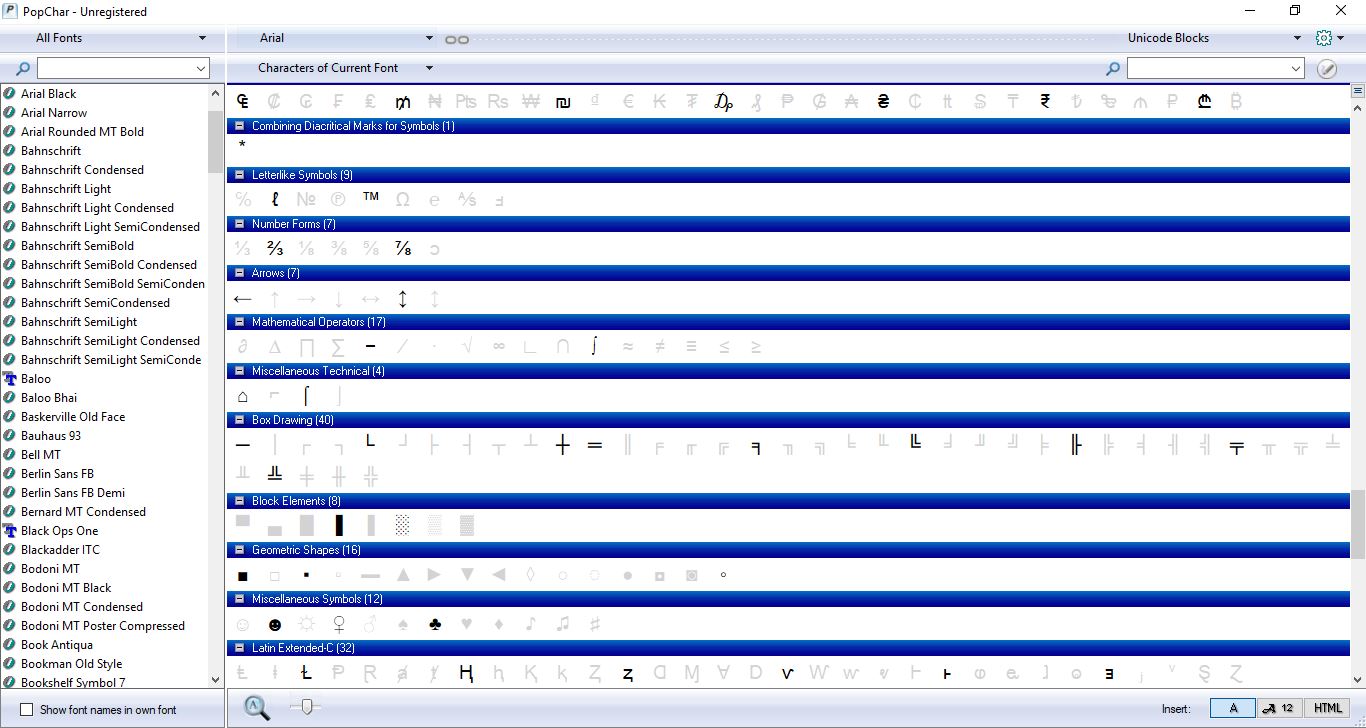Image resolution: width=1366 pixels, height=728 pixels.
Task: Collapse the Miscellaneous Symbols block
Action: coord(239,599)
